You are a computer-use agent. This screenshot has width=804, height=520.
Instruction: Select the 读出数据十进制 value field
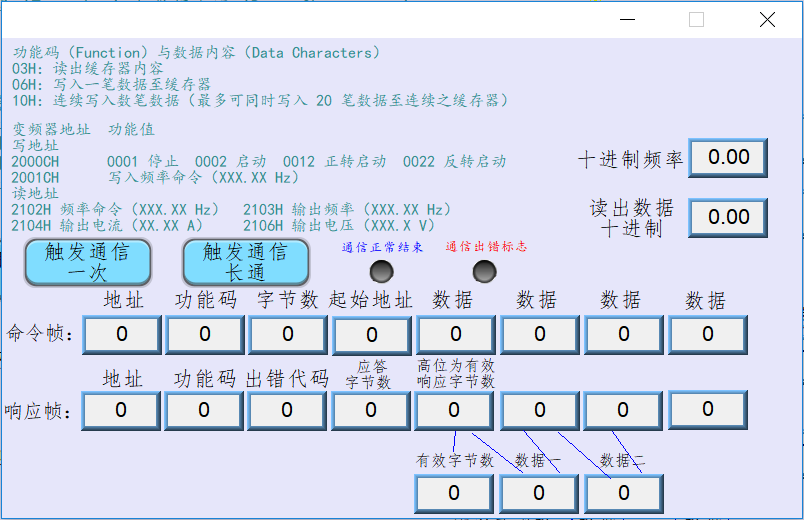pyautogui.click(x=729, y=217)
